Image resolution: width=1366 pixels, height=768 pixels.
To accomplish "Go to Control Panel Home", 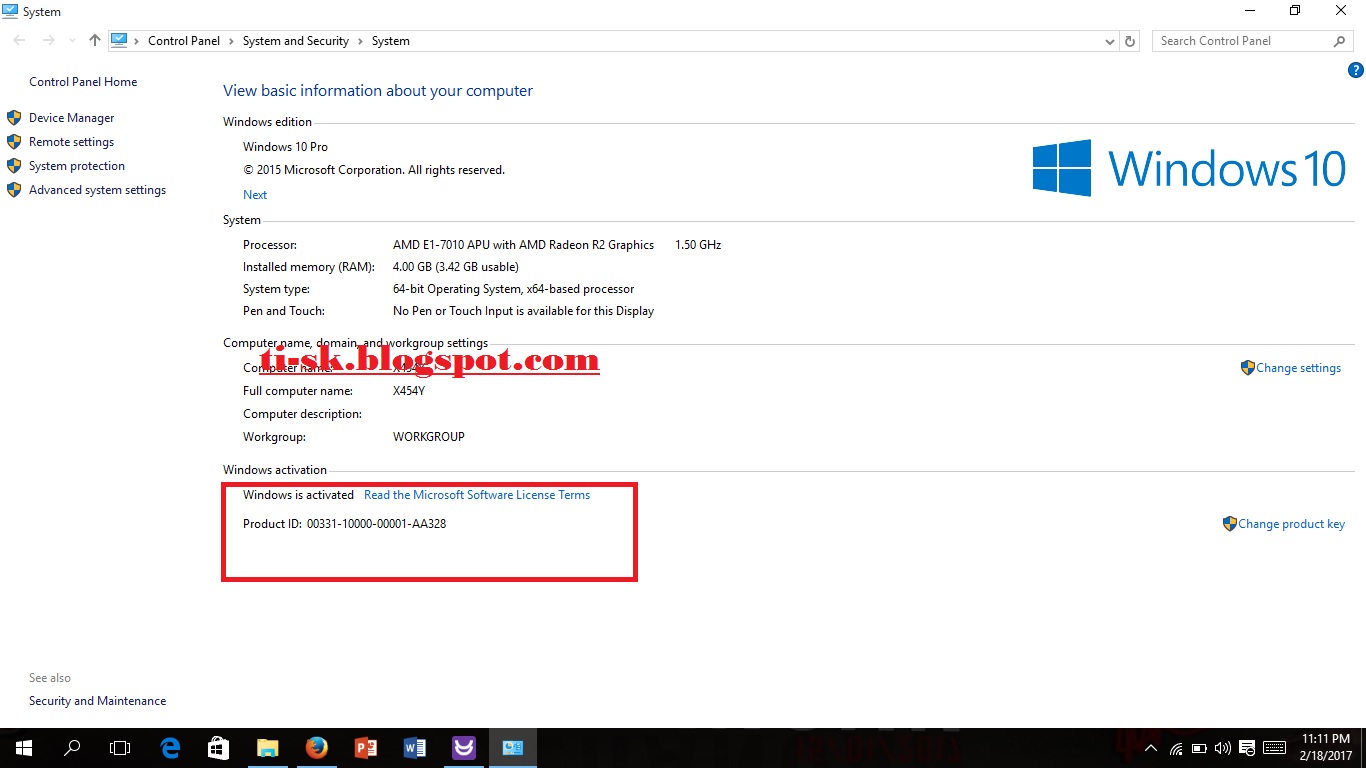I will [x=83, y=82].
